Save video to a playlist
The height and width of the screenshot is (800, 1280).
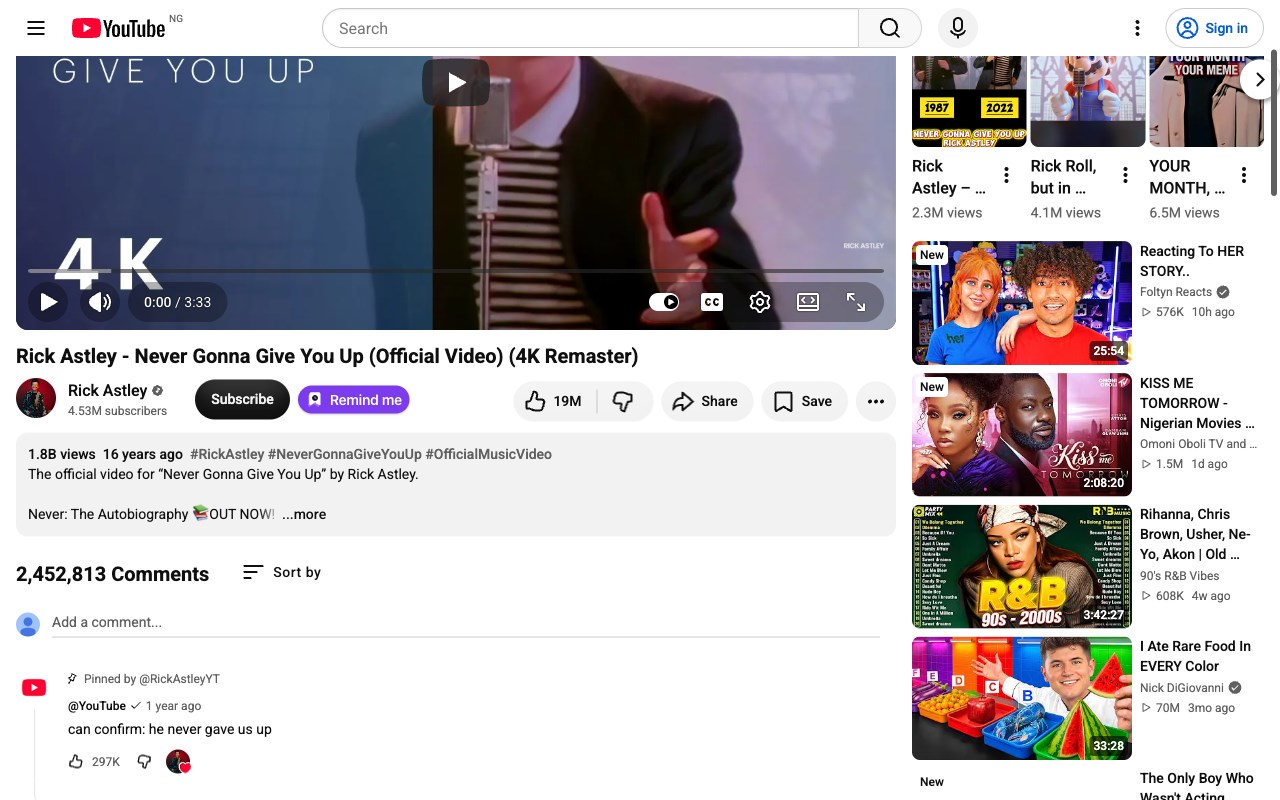click(803, 401)
